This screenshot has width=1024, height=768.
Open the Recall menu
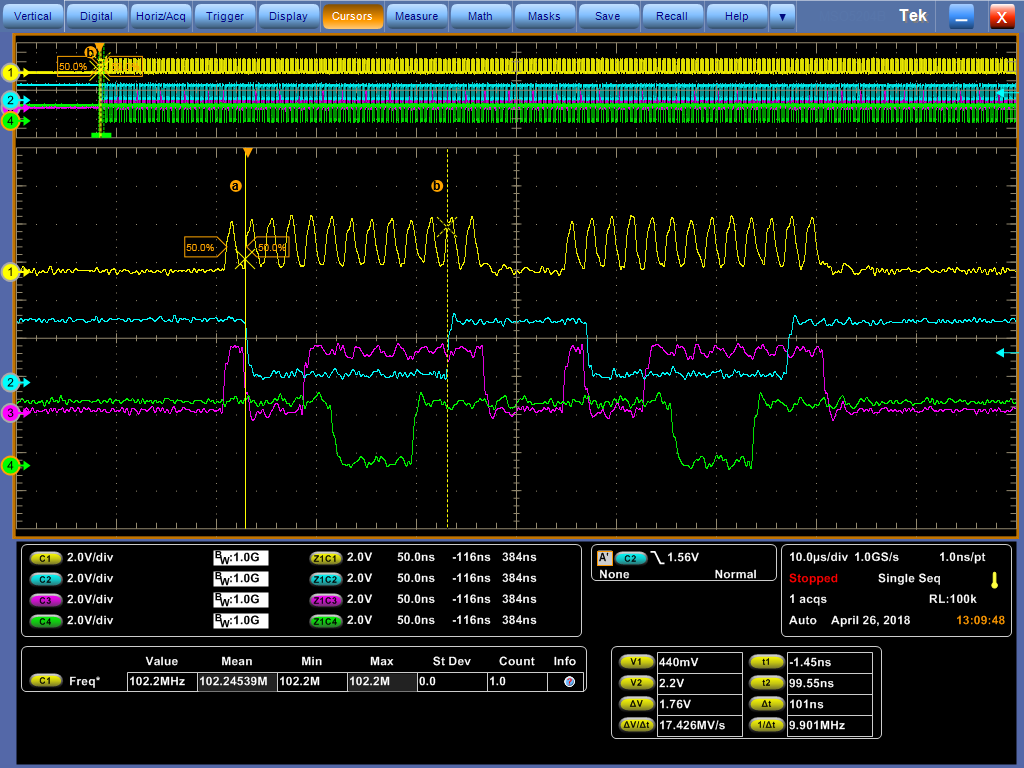(x=672, y=16)
